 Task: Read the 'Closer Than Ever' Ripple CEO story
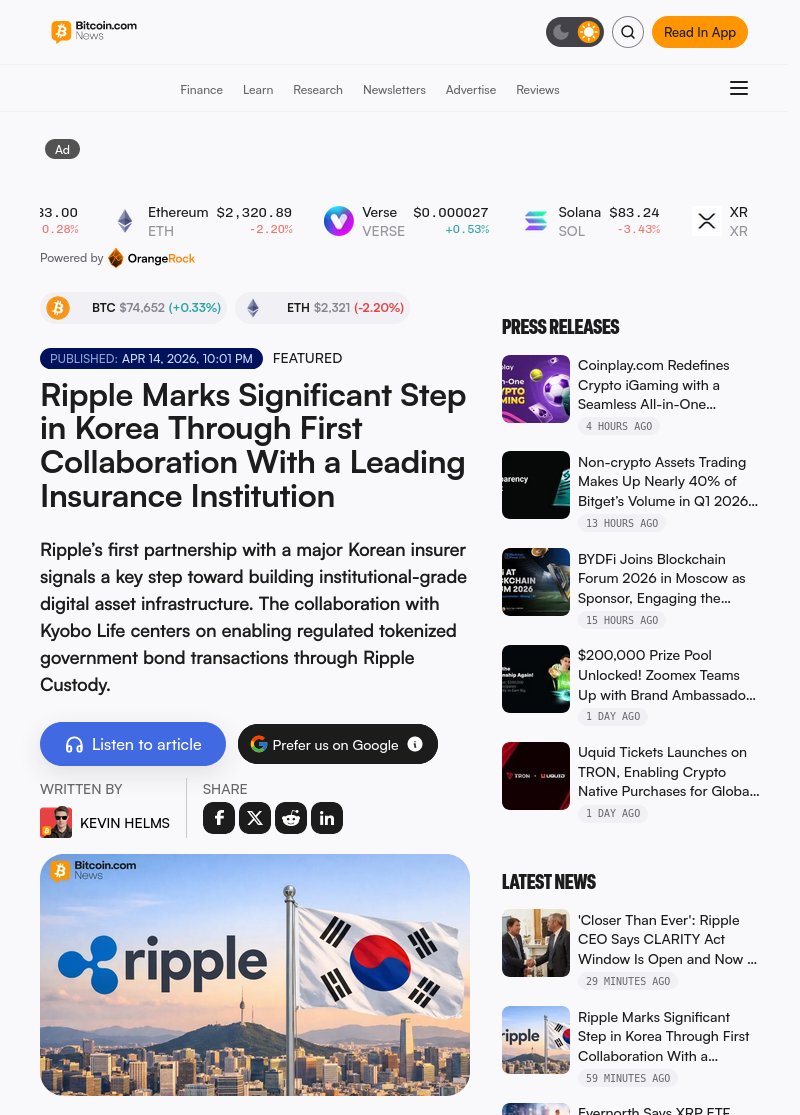[667, 939]
